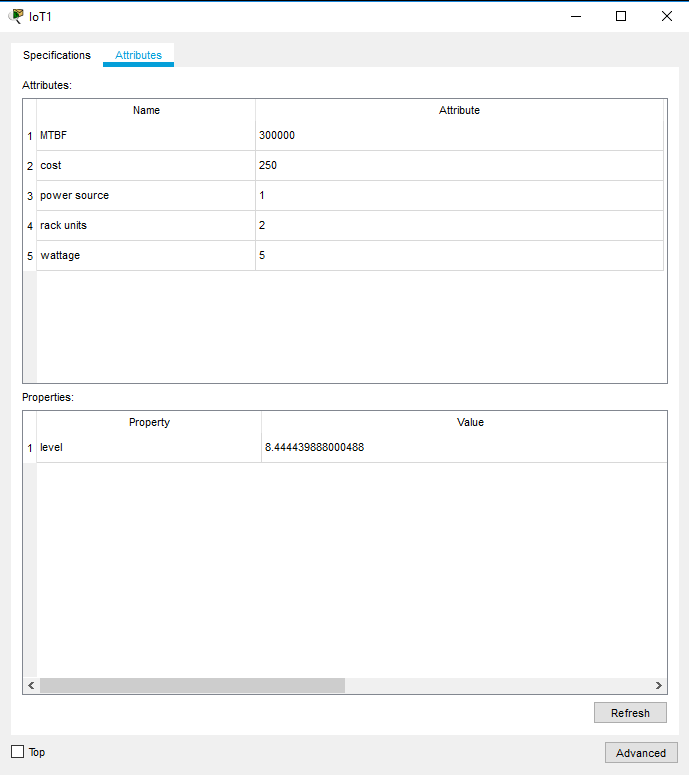Select row header 3 next to power source
The width and height of the screenshot is (689, 775).
pyautogui.click(x=30, y=196)
